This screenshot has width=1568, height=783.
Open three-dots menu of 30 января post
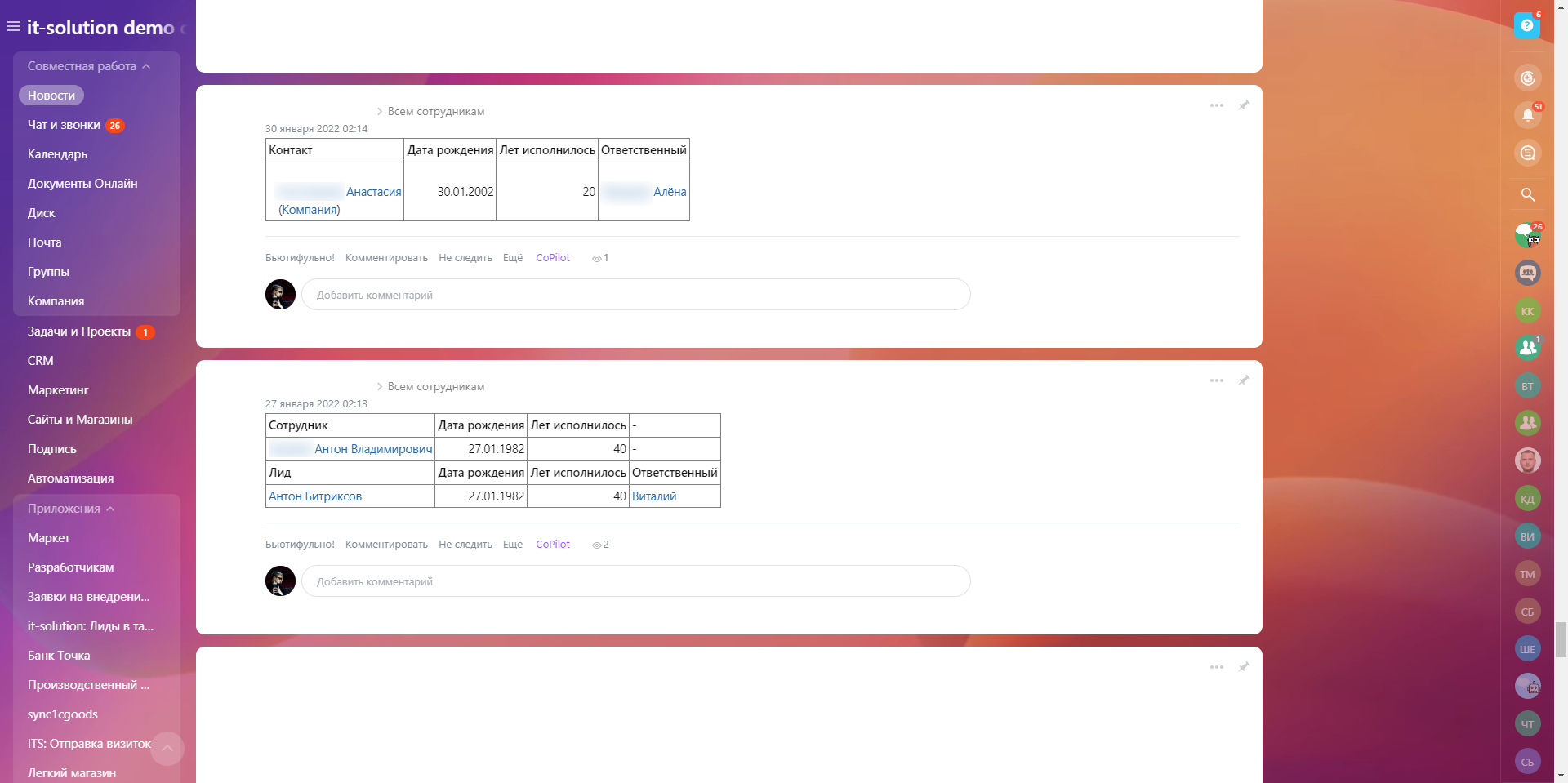click(x=1217, y=105)
